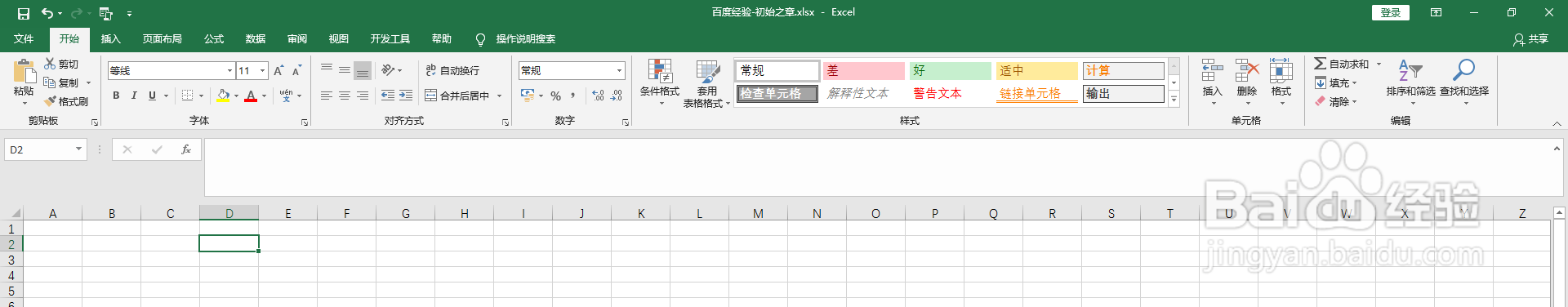Viewport: 1568px width, 307px height.
Task: Increase decimal places
Action: point(598,96)
